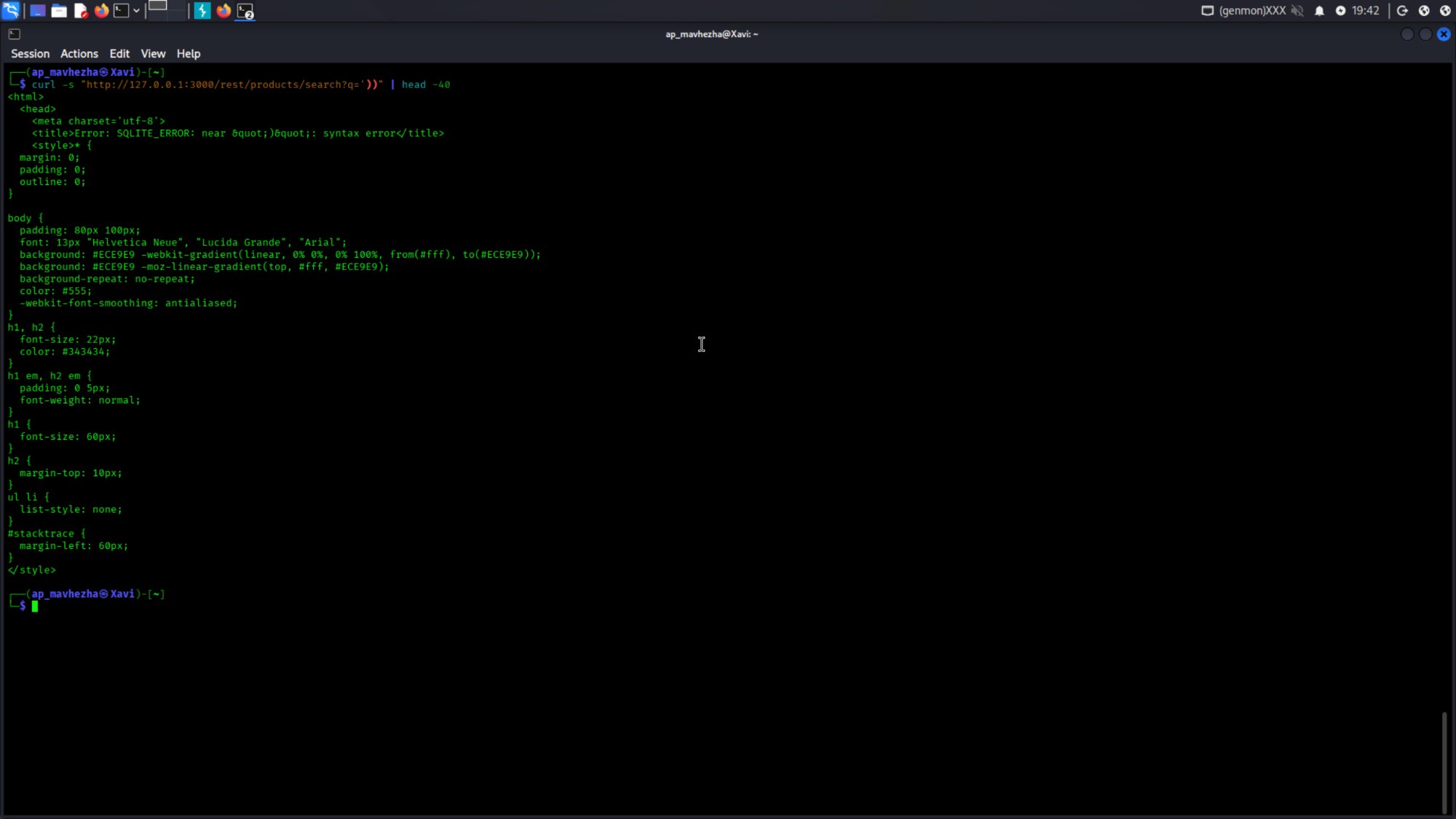Open the Session menu
Image resolution: width=1456 pixels, height=819 pixels.
(30, 54)
